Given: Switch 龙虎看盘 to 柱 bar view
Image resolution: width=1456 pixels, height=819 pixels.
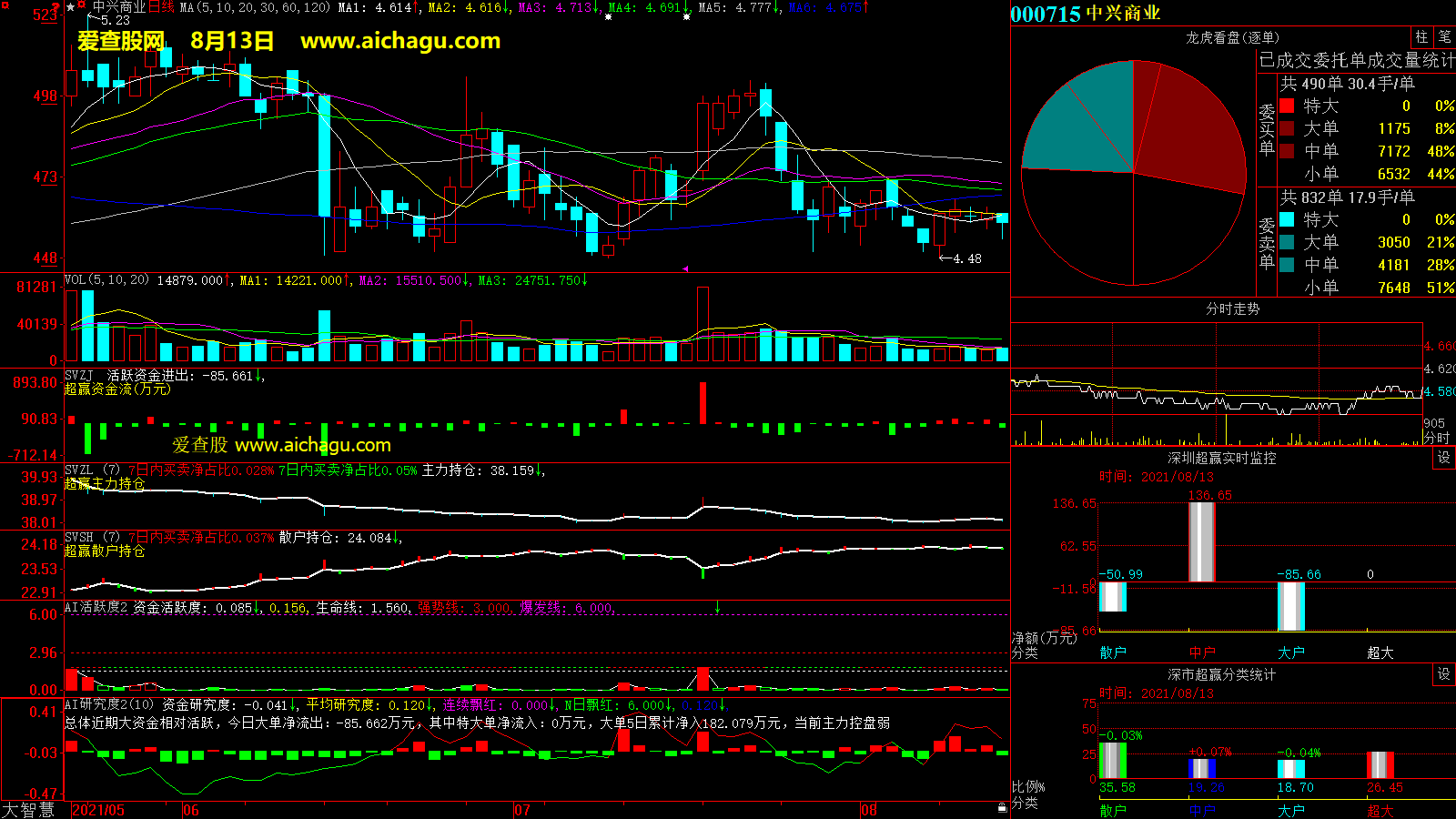Looking at the screenshot, I should (1421, 37).
